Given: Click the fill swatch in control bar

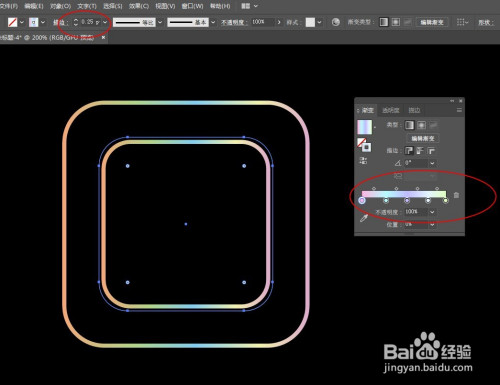Looking at the screenshot, I should (x=12, y=22).
